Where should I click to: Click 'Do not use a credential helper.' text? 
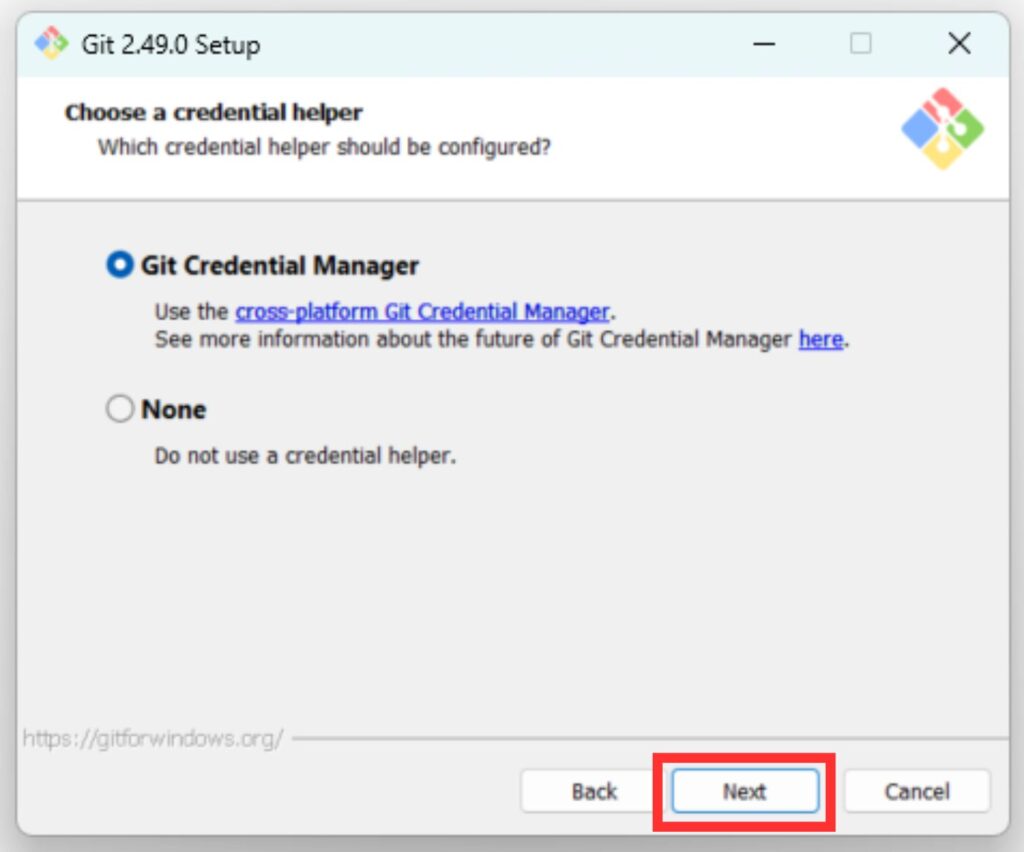click(305, 456)
